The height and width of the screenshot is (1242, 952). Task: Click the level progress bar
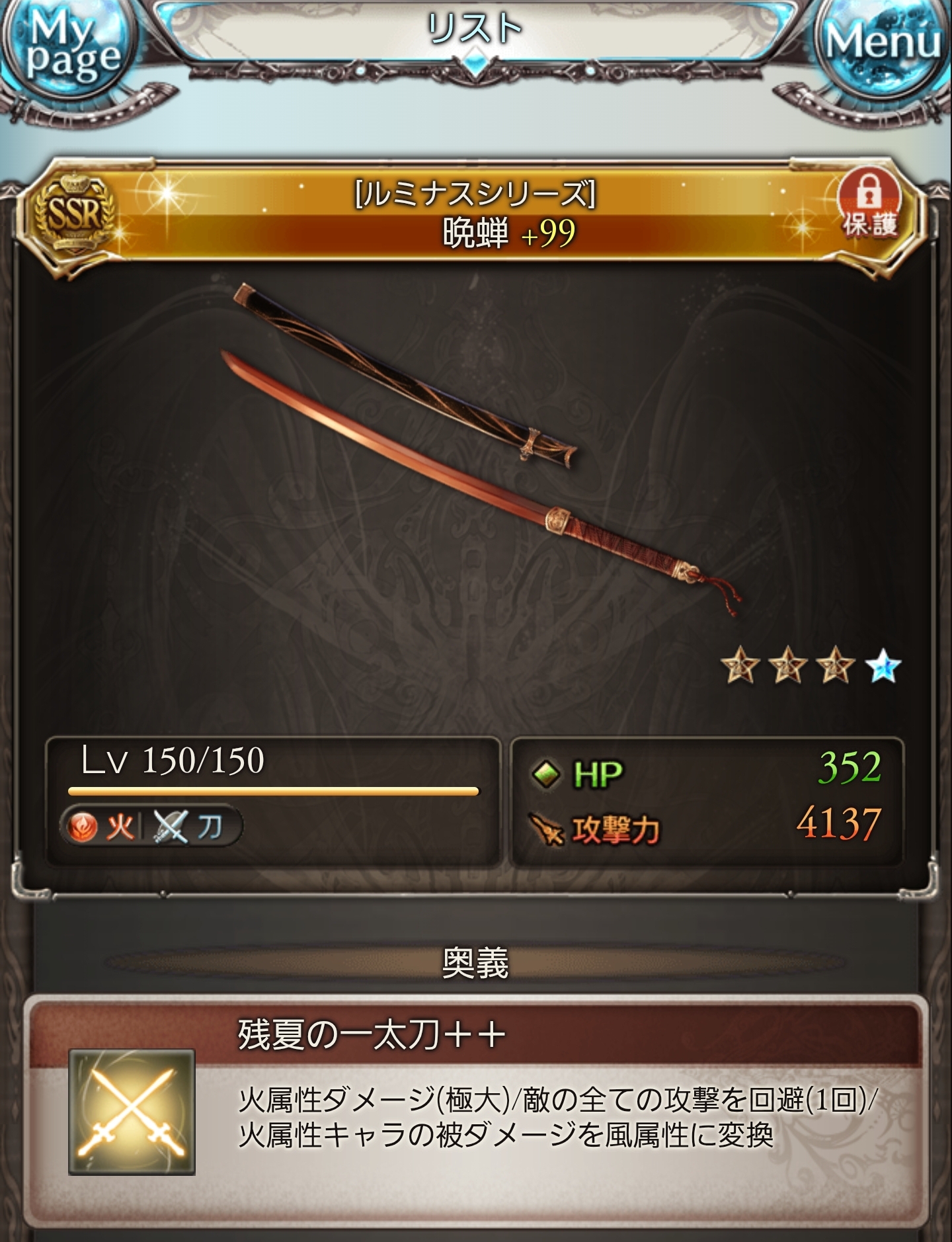pyautogui.click(x=273, y=791)
